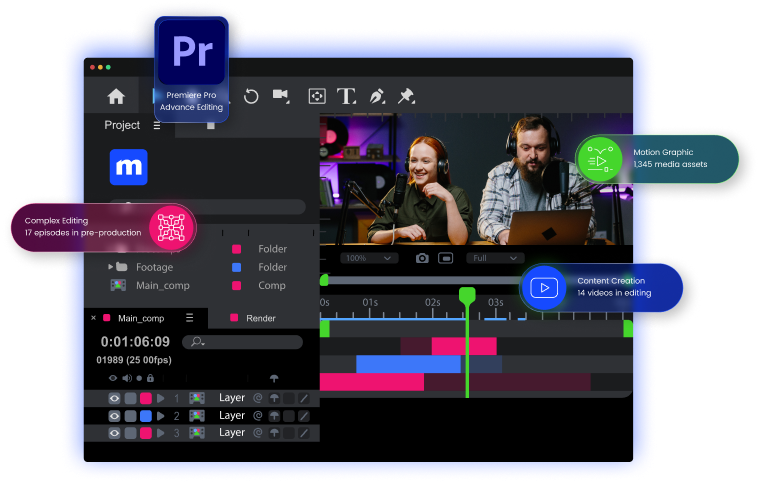Hide Layer 3 with its eye toggle
The image size is (759, 482).
tap(114, 433)
